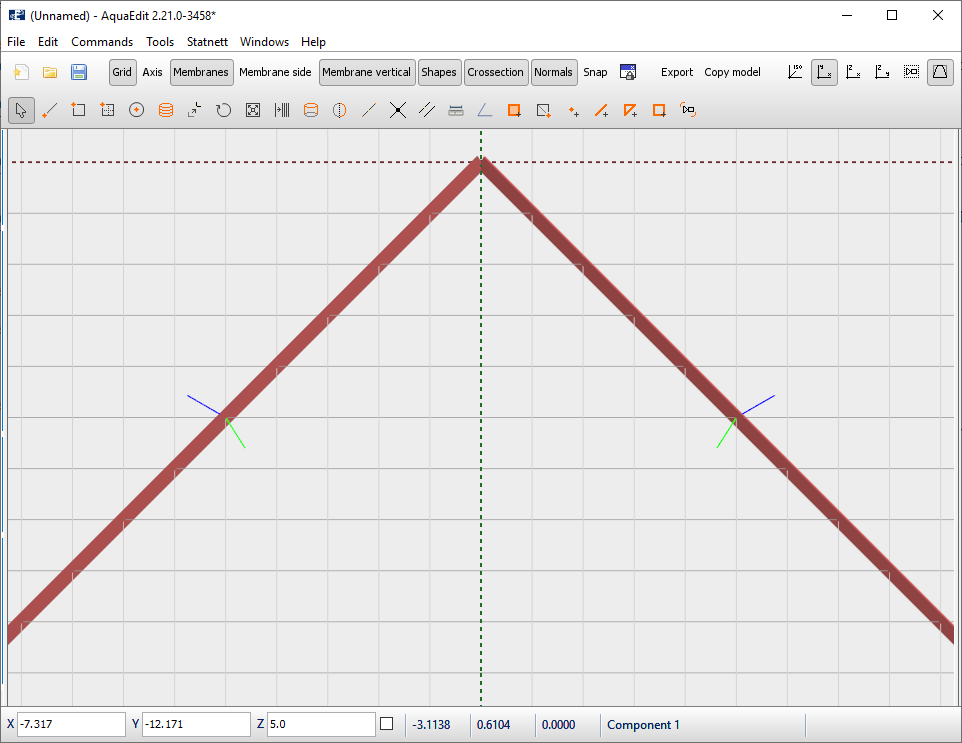The image size is (962, 743).
Task: Select the add point tool
Action: click(572, 110)
